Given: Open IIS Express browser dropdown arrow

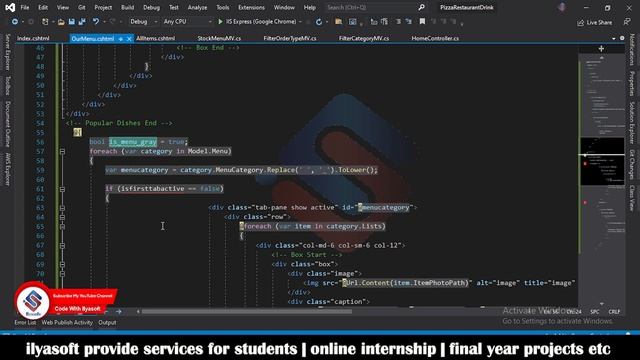Looking at the screenshot, I should tap(300, 22).
